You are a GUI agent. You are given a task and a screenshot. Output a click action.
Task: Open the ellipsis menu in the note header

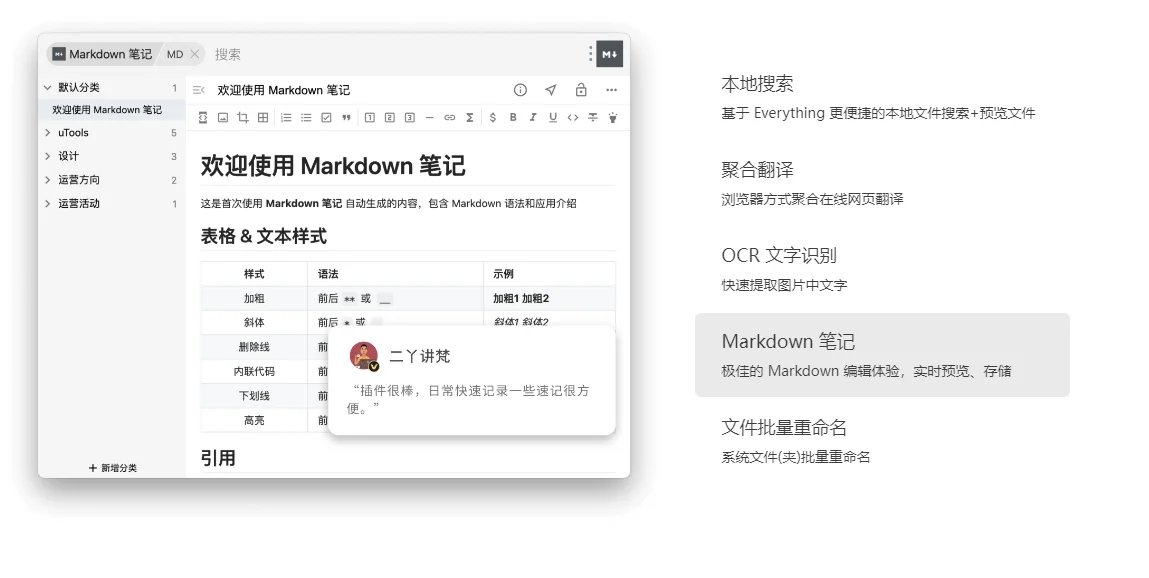pyautogui.click(x=611, y=90)
